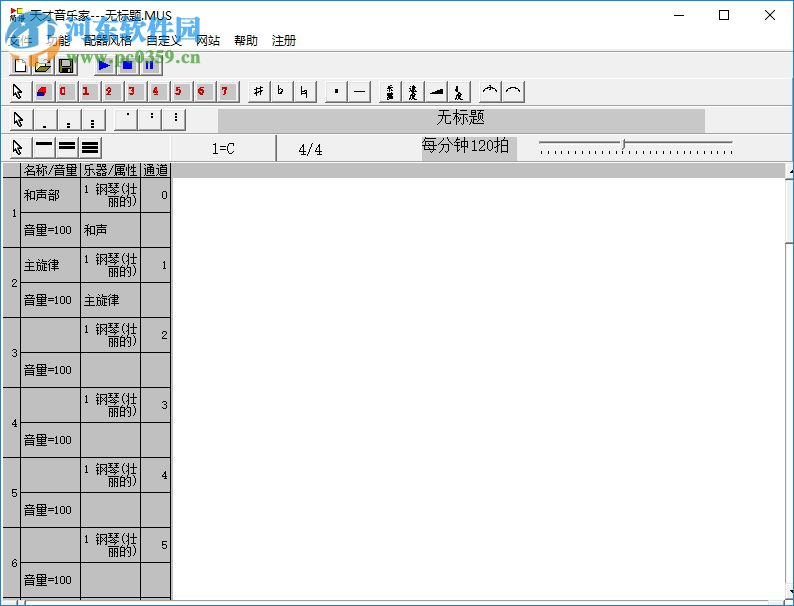
Task: Select the arrow pointer in the note toolbar
Action: (19, 92)
